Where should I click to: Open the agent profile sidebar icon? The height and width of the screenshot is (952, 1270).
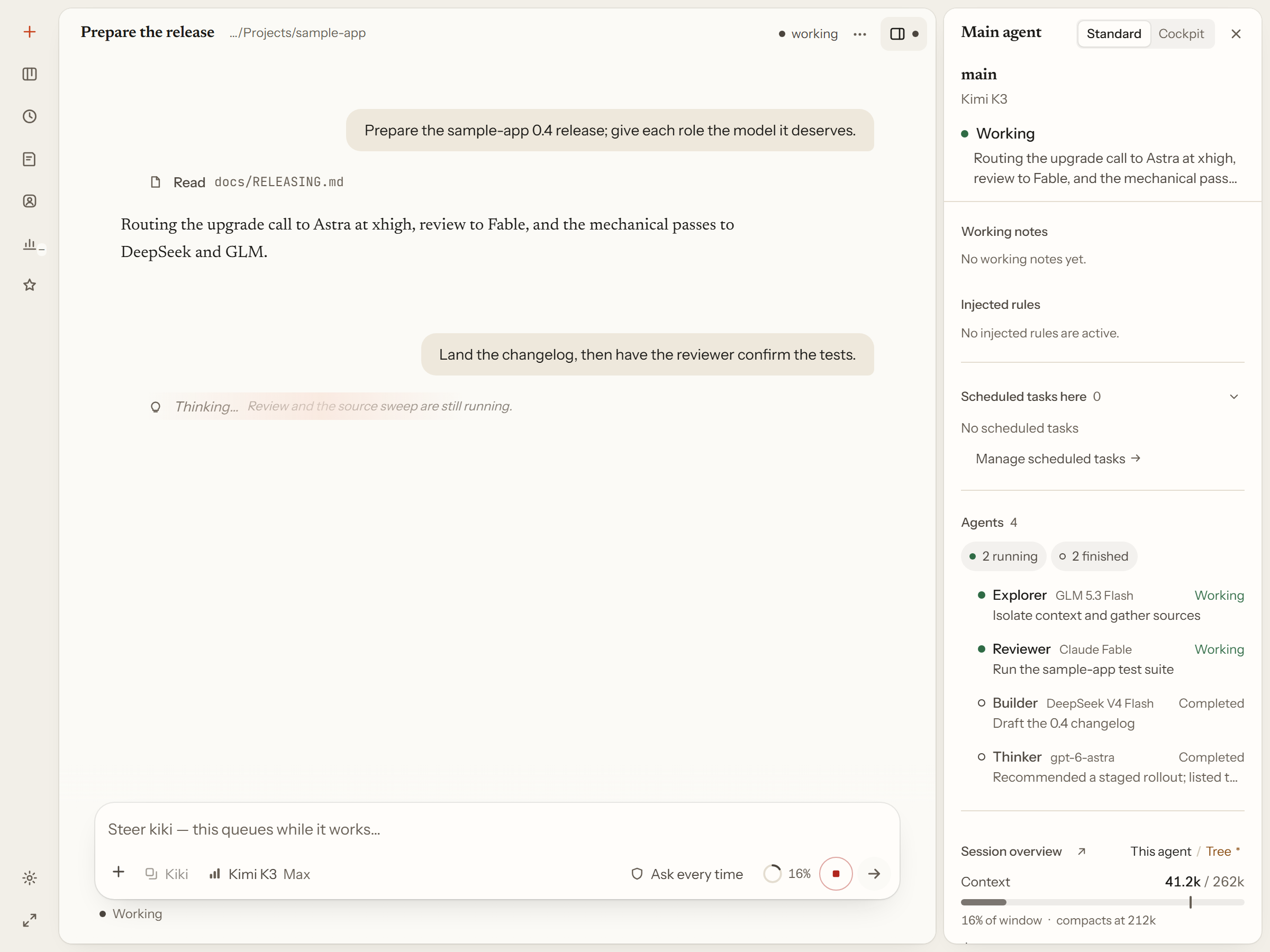[30, 201]
